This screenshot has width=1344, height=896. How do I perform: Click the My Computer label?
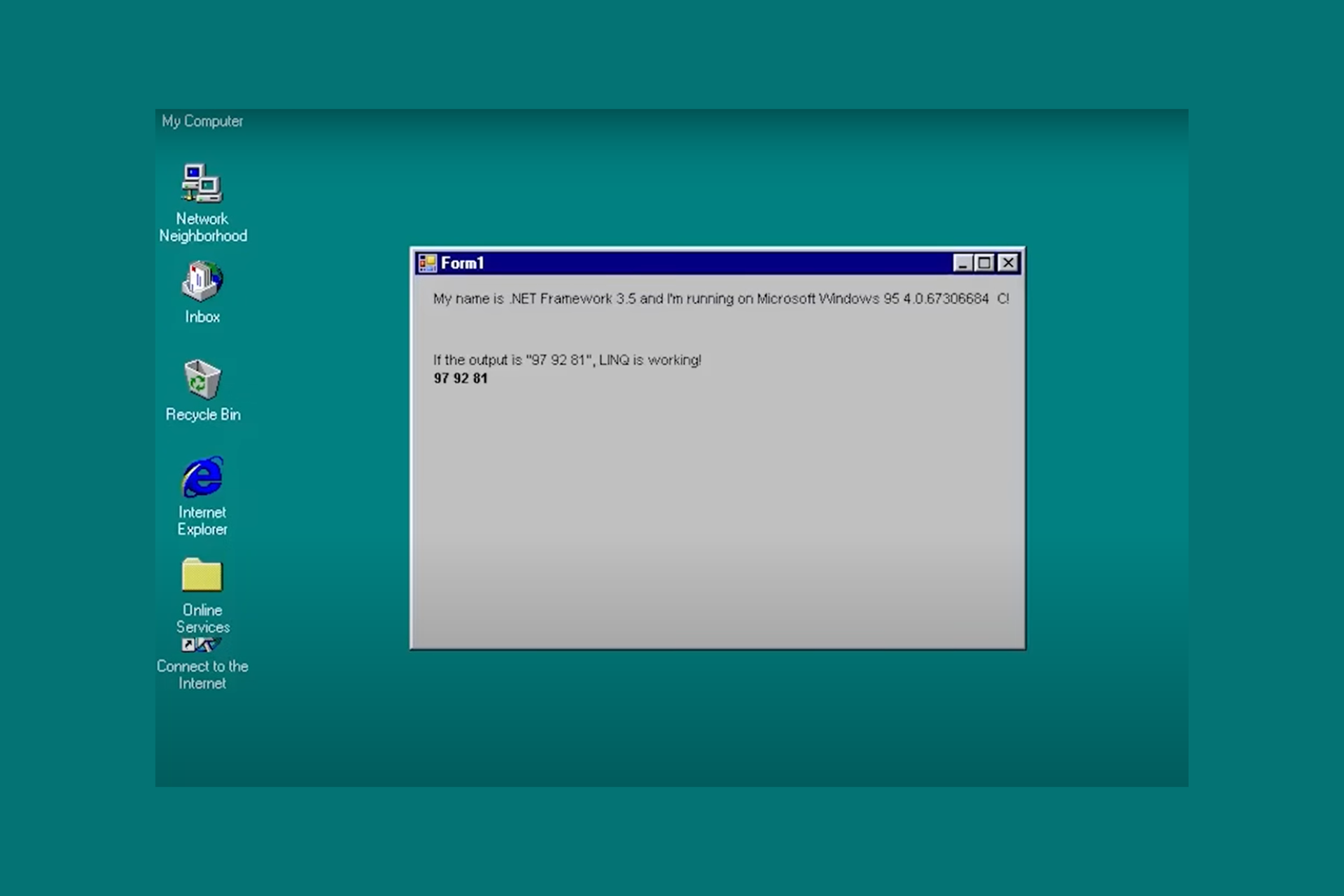[202, 121]
